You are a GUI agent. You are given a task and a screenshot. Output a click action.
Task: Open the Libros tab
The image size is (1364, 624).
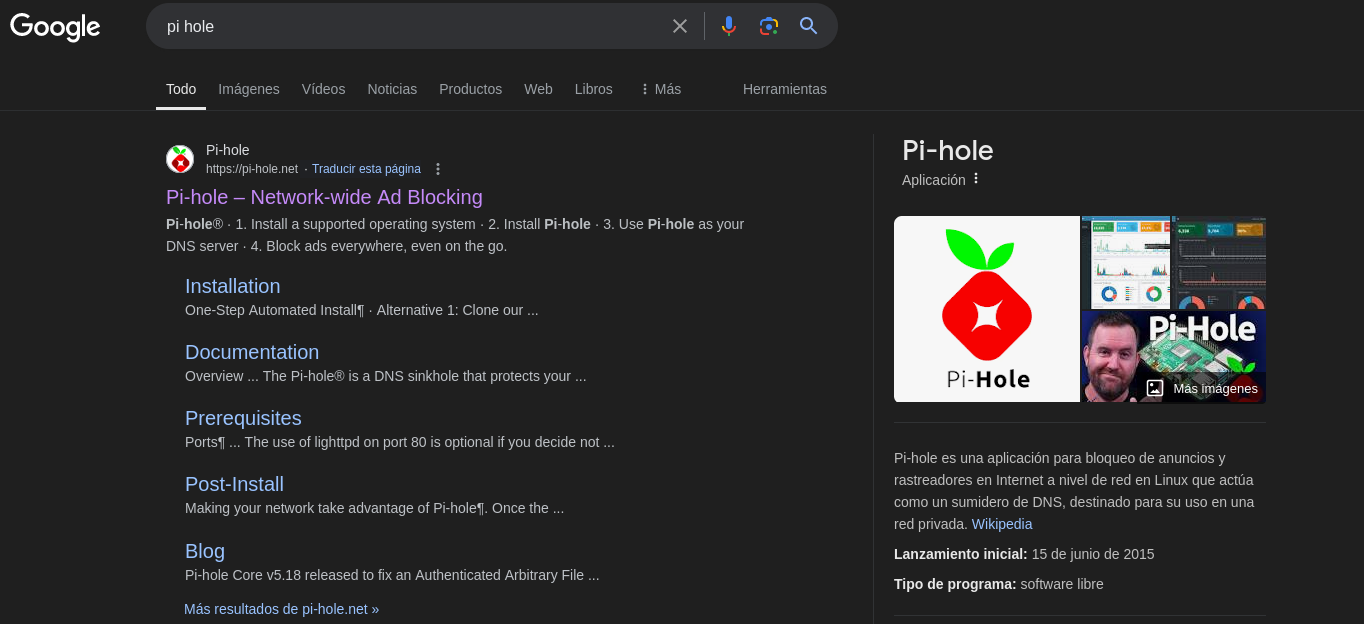[x=594, y=89]
